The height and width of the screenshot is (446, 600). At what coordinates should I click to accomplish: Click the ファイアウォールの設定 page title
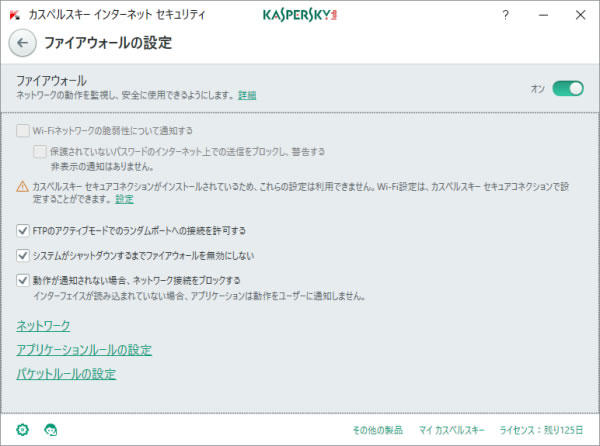point(108,43)
